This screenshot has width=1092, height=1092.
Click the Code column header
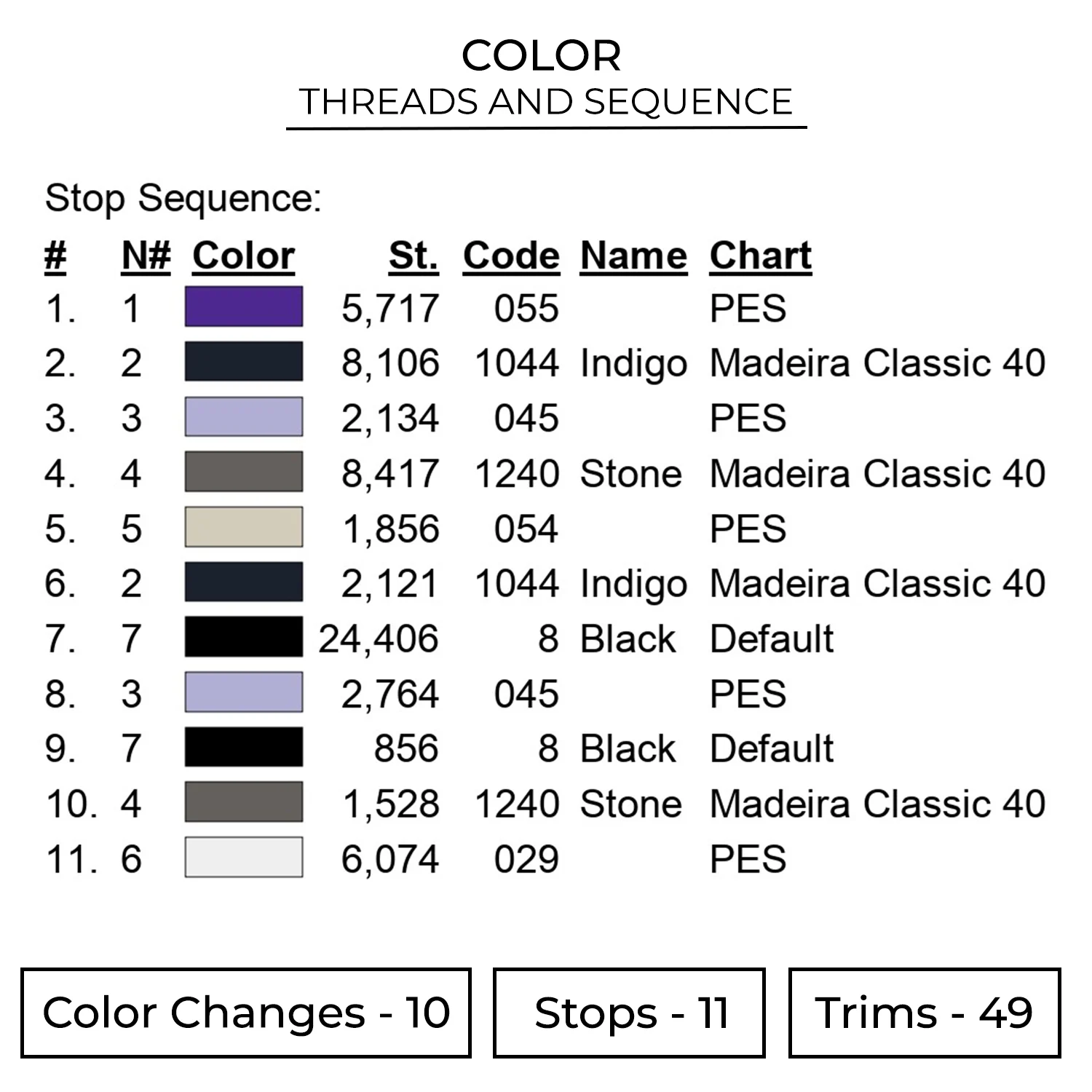(x=511, y=256)
